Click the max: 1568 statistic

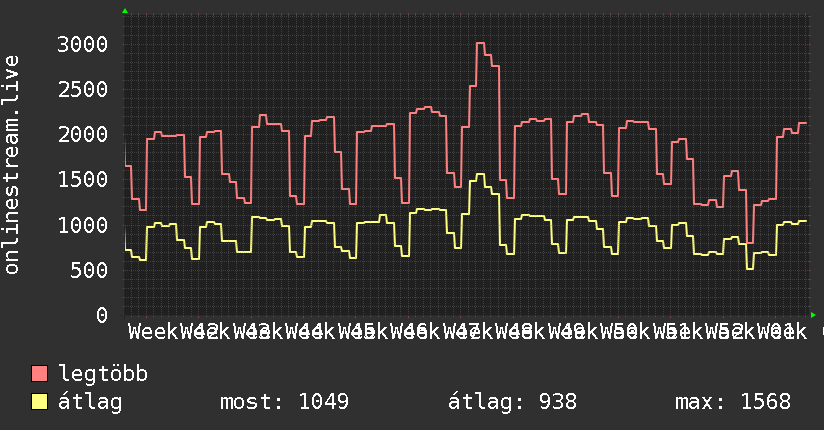[x=733, y=402]
